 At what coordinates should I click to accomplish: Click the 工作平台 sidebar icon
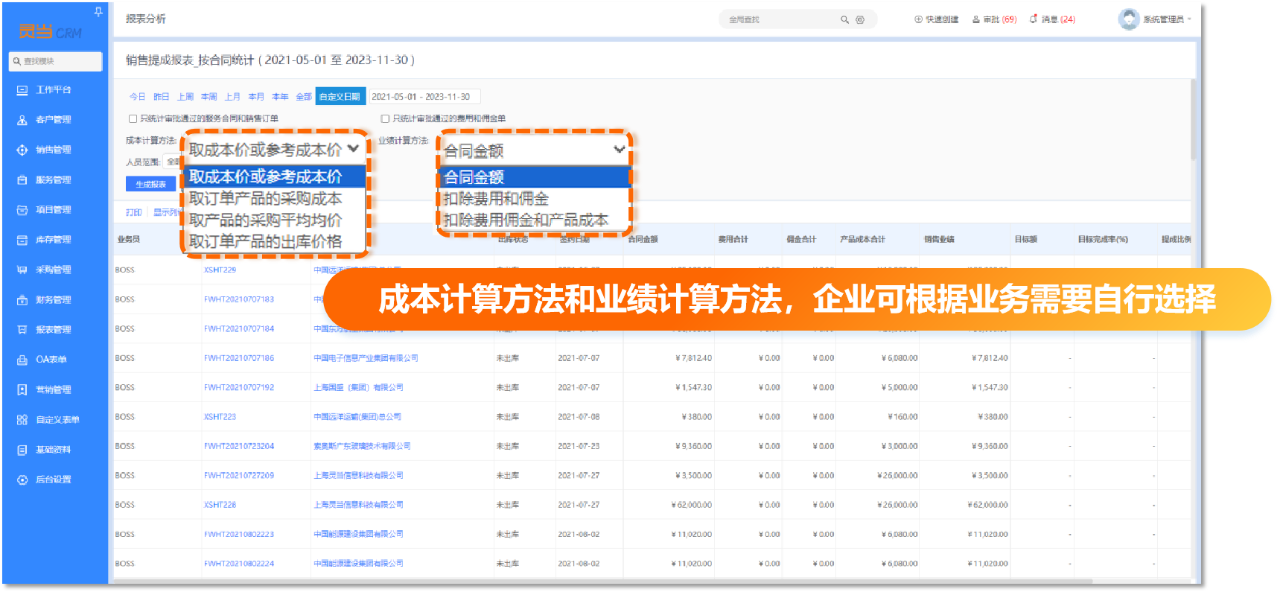pos(22,90)
